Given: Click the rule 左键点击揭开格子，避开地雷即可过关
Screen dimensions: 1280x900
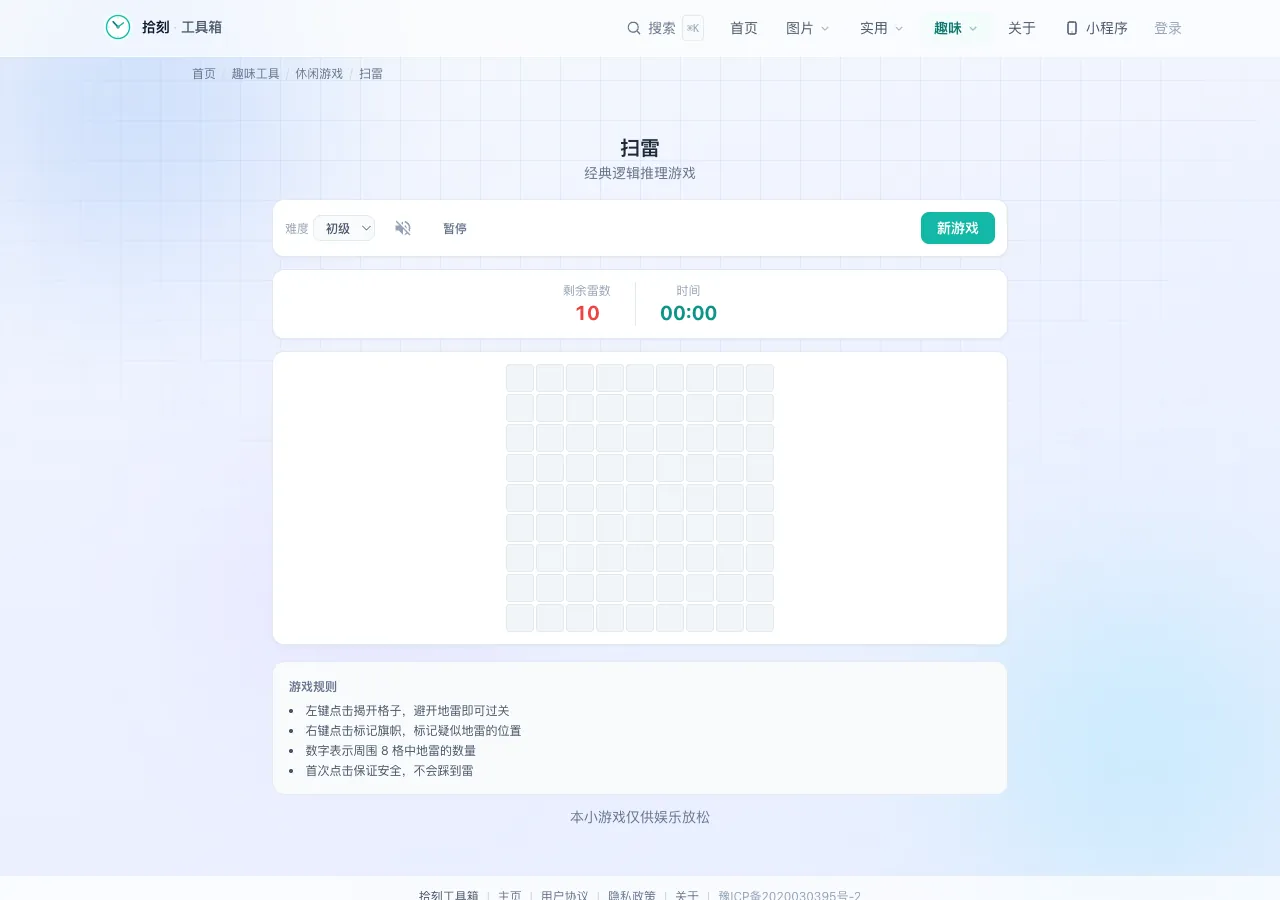Looking at the screenshot, I should [408, 711].
